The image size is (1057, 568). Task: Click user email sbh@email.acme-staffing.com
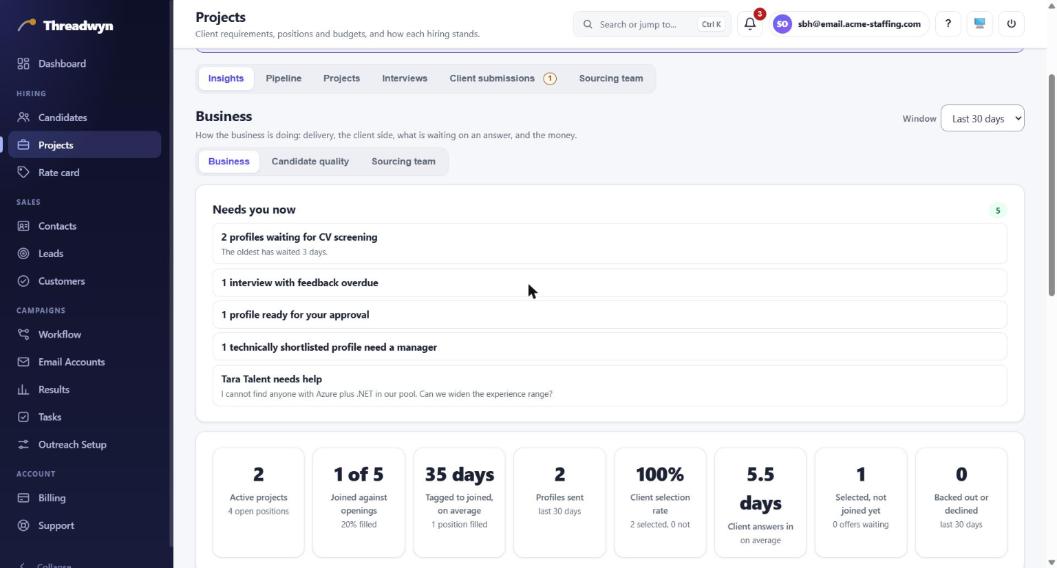[x=859, y=24]
